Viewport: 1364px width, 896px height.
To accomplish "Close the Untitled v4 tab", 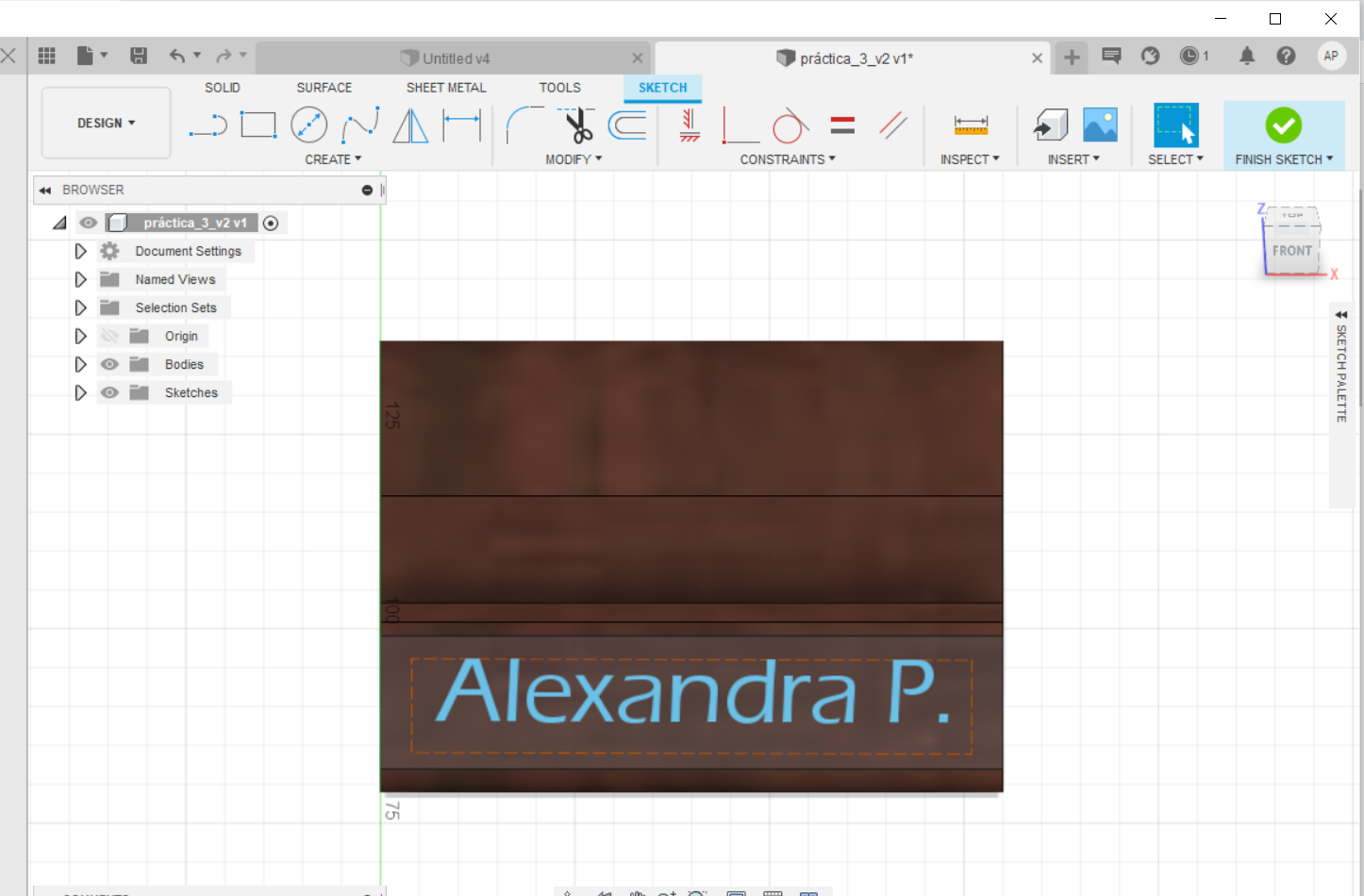I will tap(638, 58).
